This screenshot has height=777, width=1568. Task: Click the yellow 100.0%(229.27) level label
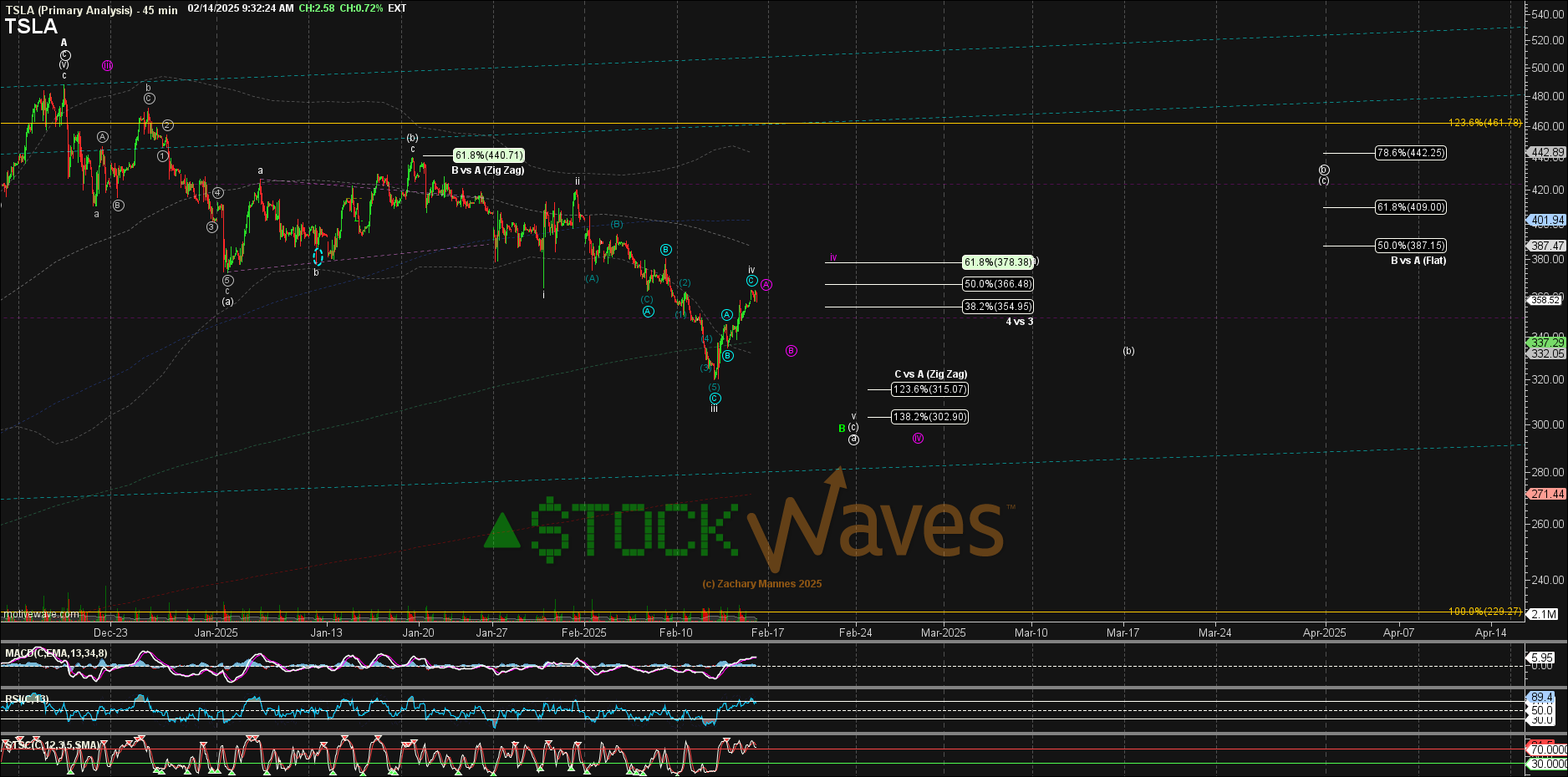coord(1485,612)
